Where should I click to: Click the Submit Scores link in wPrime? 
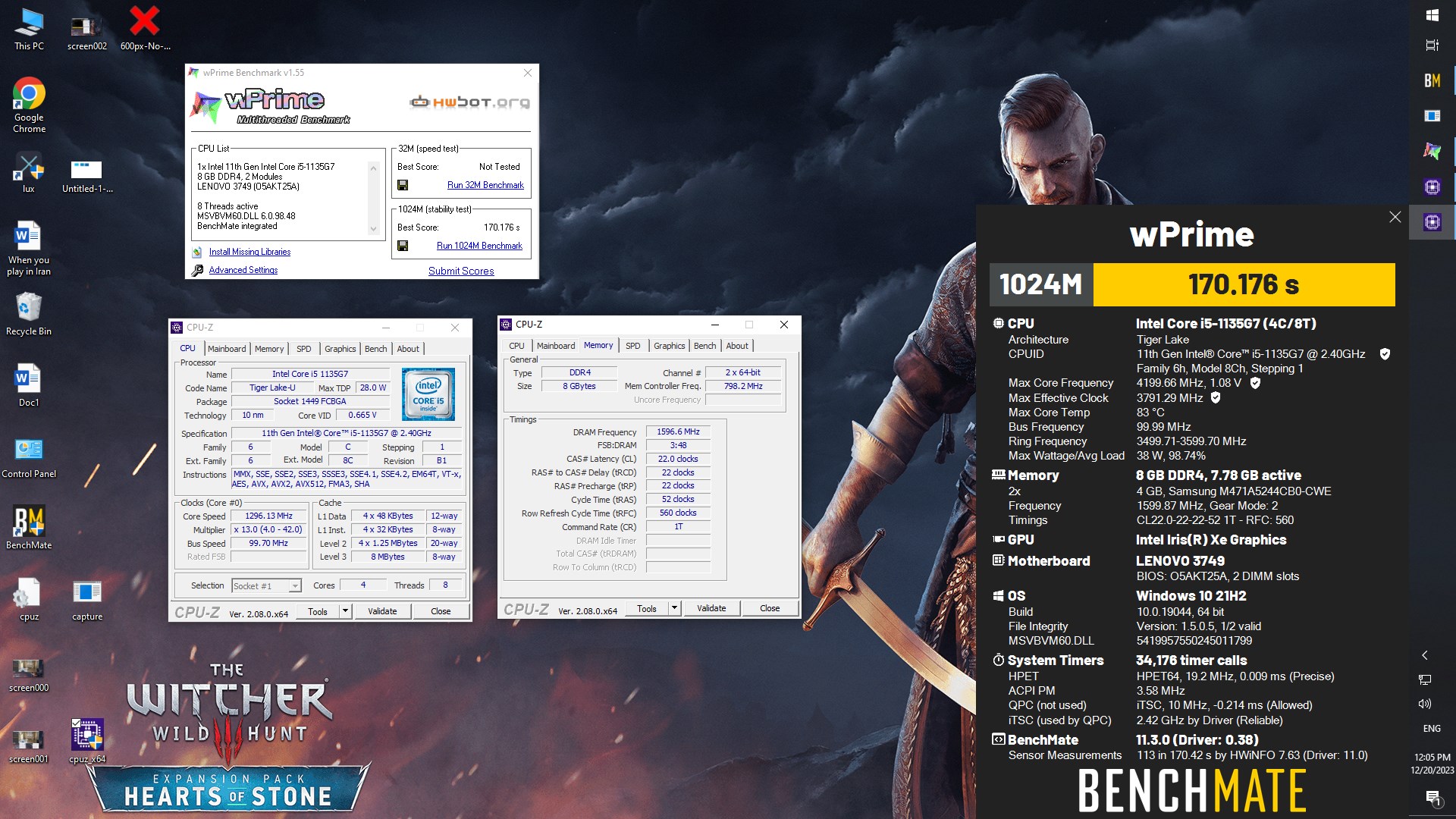461,271
